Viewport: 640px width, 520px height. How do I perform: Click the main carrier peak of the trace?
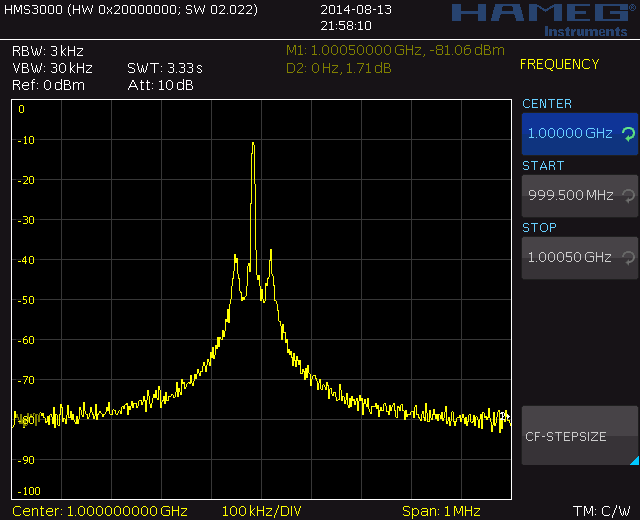(253, 144)
